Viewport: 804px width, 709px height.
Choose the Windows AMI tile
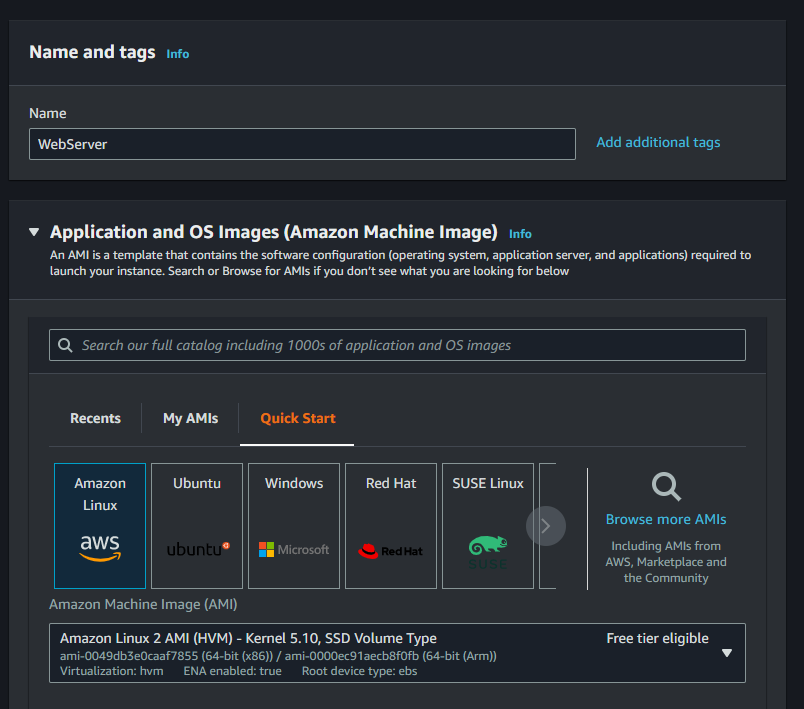tap(294, 526)
